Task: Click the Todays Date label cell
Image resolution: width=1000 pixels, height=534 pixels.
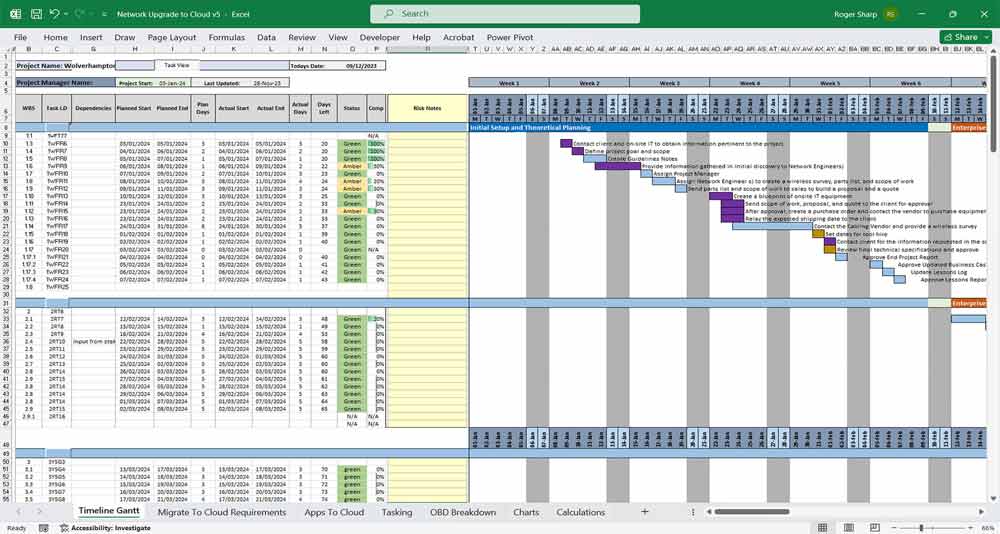Action: (308, 66)
